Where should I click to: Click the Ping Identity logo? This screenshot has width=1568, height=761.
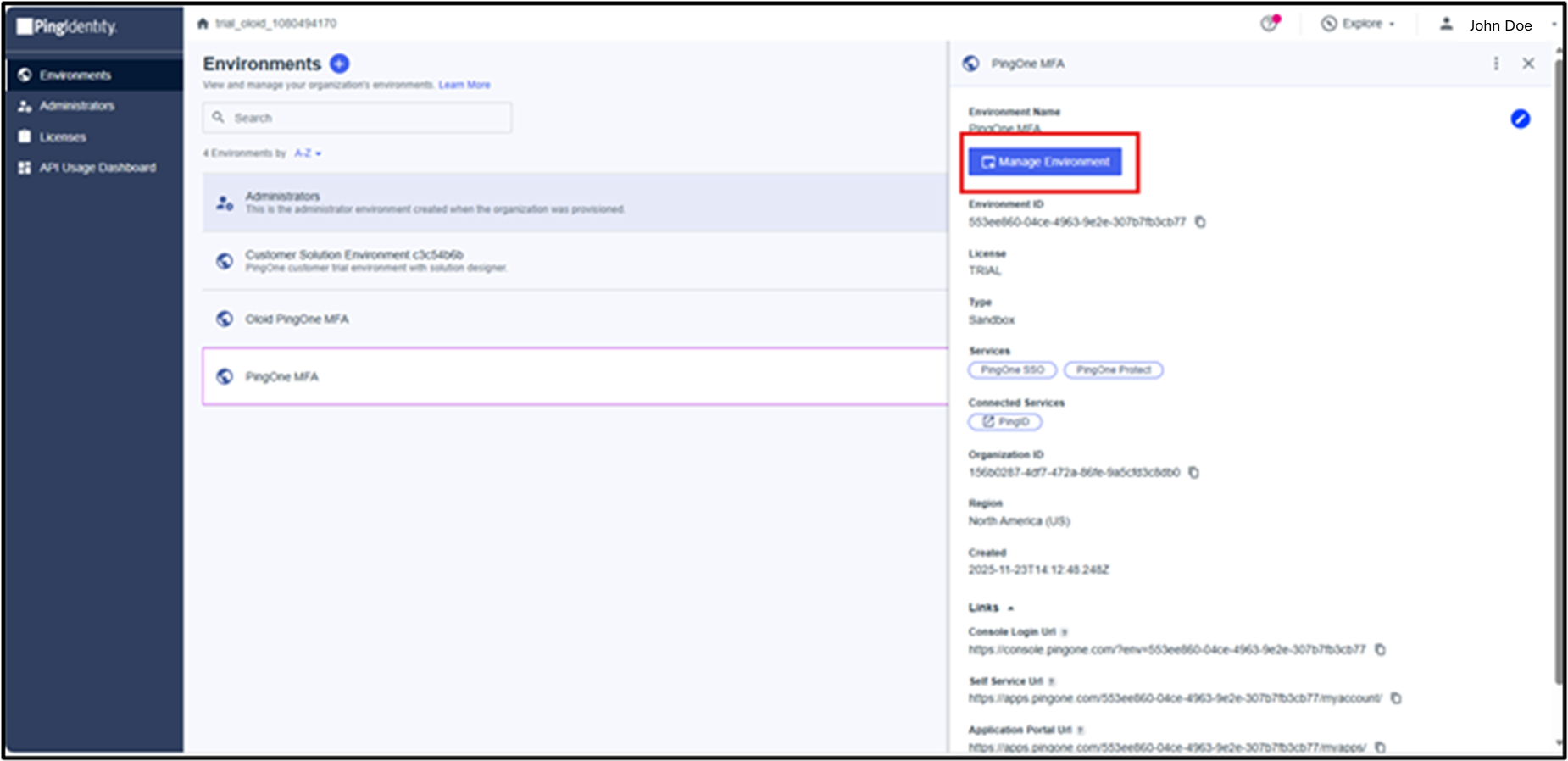[x=67, y=26]
